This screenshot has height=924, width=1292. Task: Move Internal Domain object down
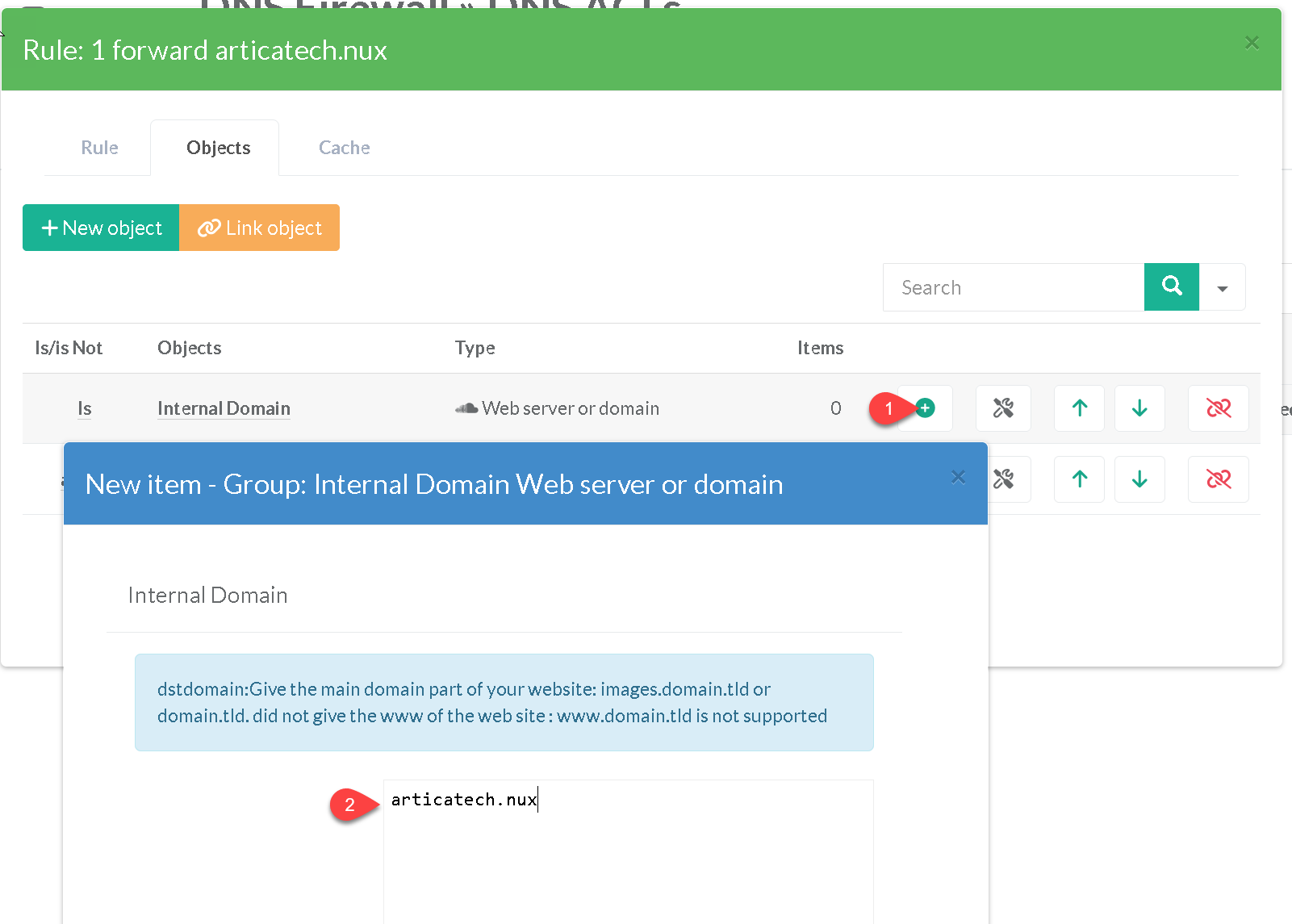pos(1139,408)
